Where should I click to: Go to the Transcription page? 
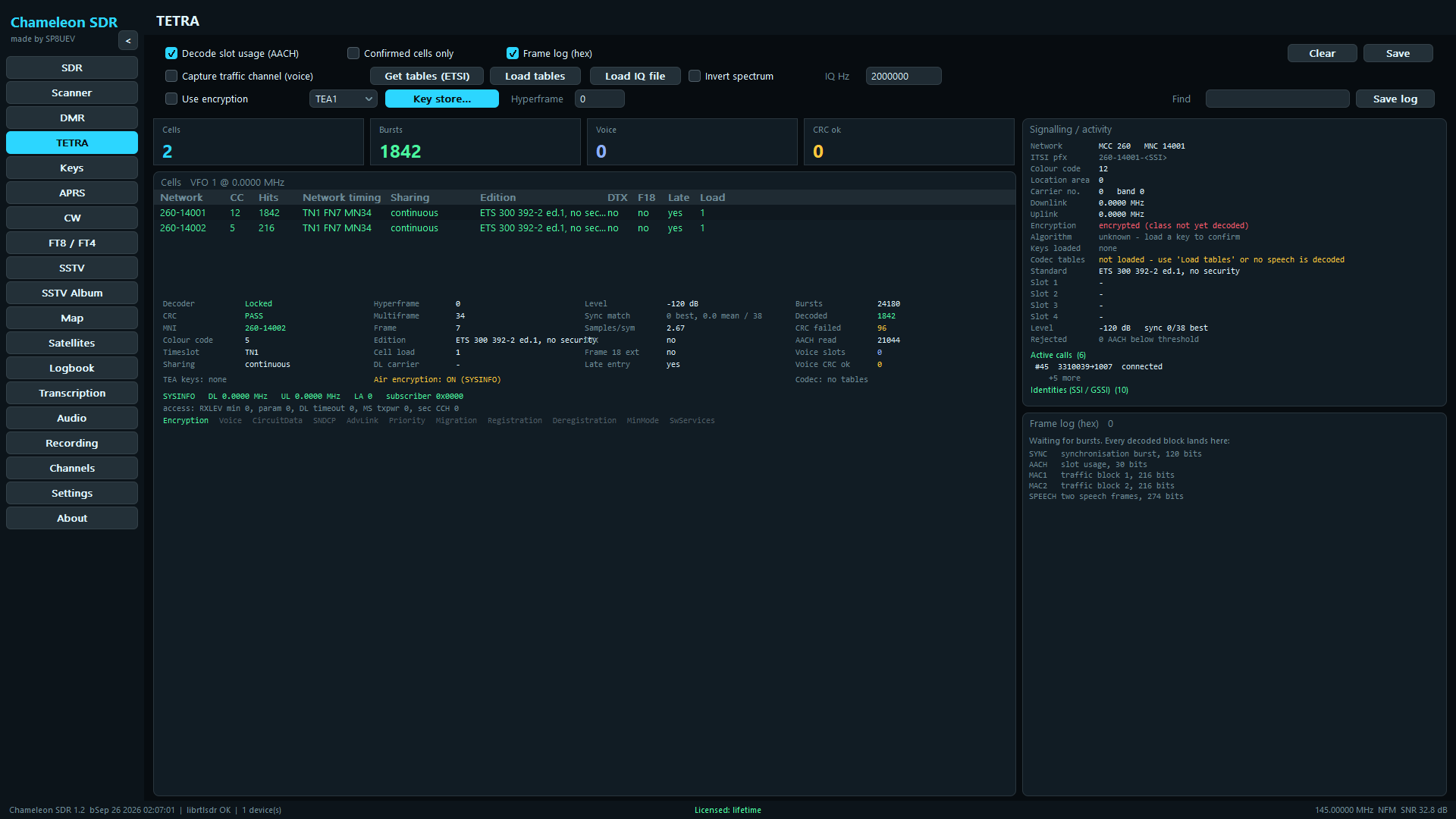coord(72,393)
